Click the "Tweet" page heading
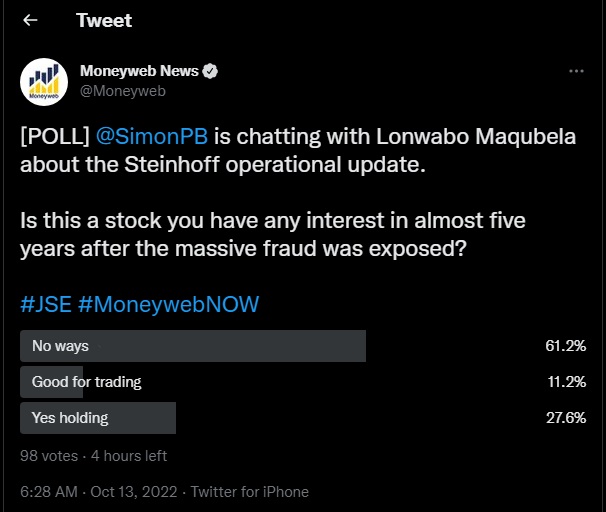Image resolution: width=606 pixels, height=512 pixels. 103,21
